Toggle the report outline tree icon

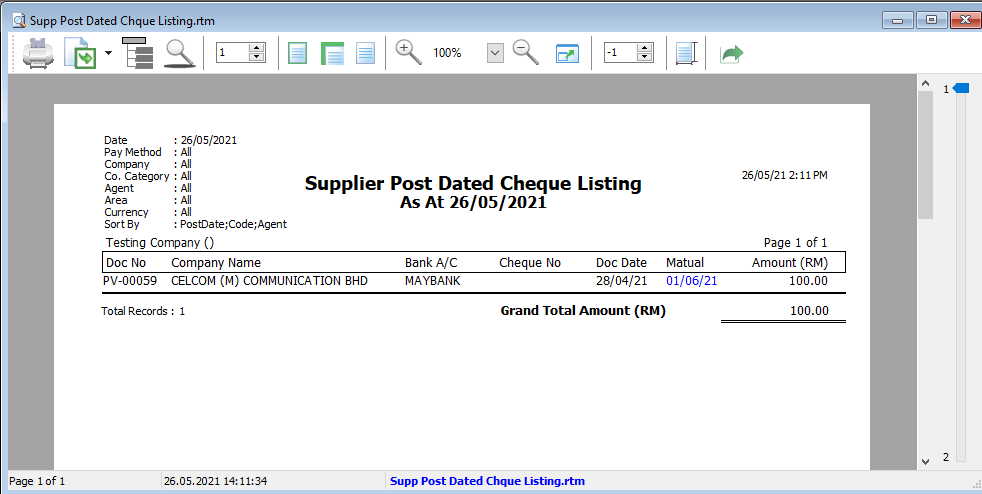pos(138,53)
